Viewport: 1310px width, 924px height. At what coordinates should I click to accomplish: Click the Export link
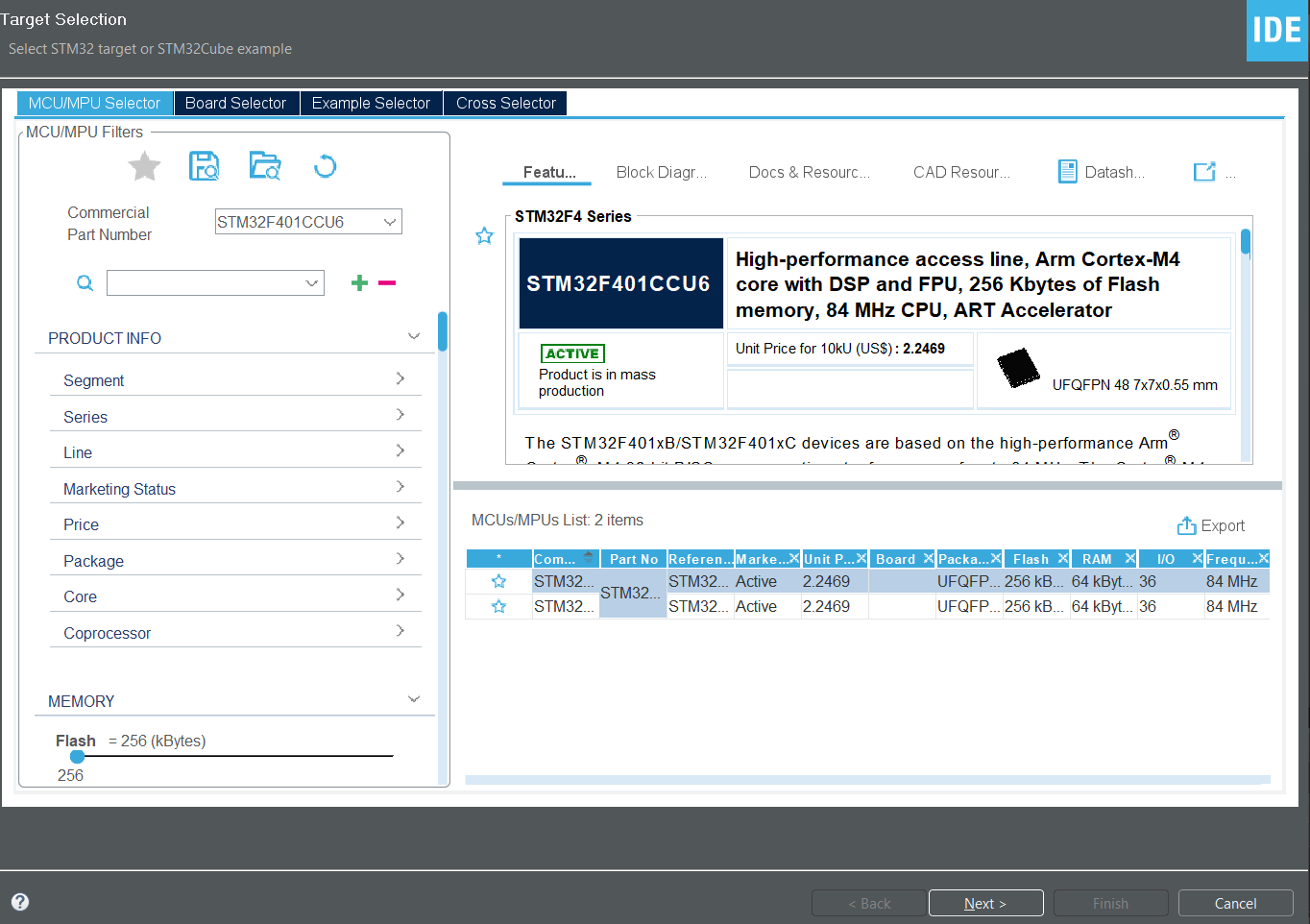tap(1223, 525)
